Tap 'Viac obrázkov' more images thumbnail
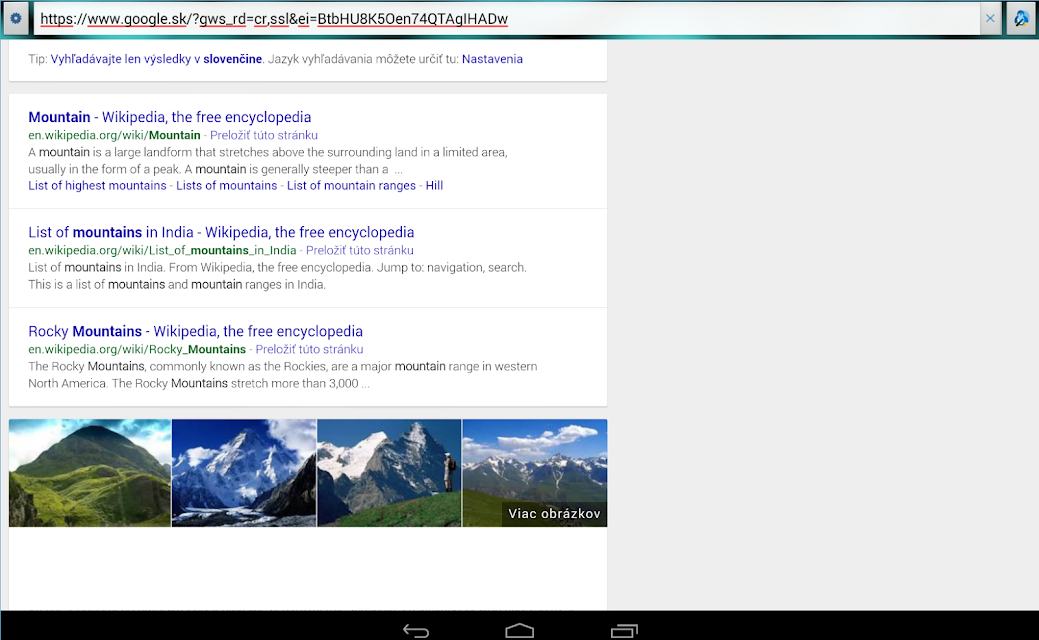 (x=535, y=473)
